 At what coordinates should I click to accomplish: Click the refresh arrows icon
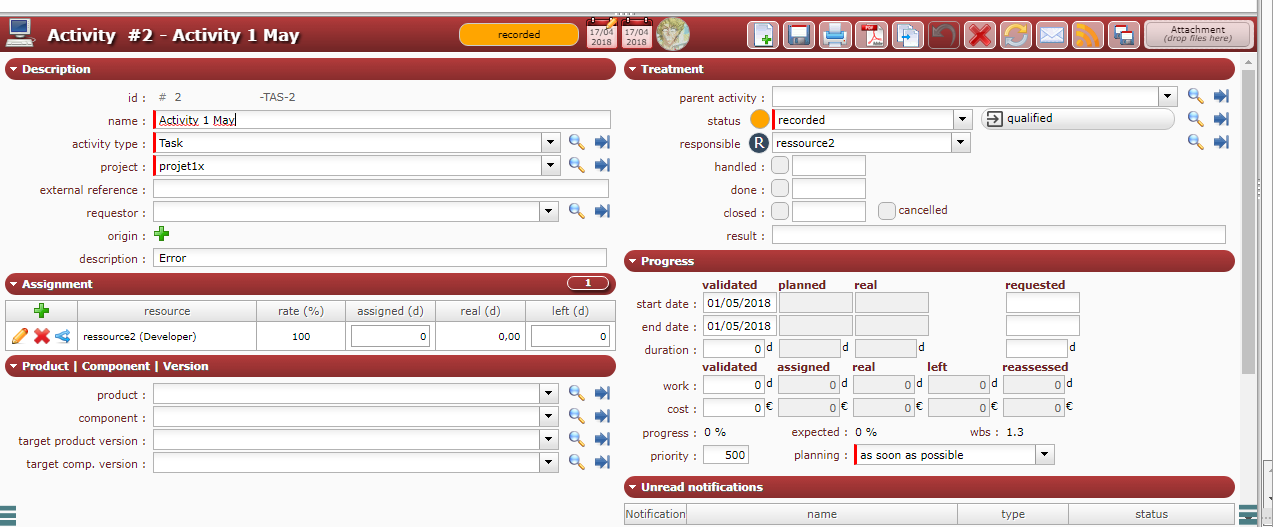coord(1016,35)
